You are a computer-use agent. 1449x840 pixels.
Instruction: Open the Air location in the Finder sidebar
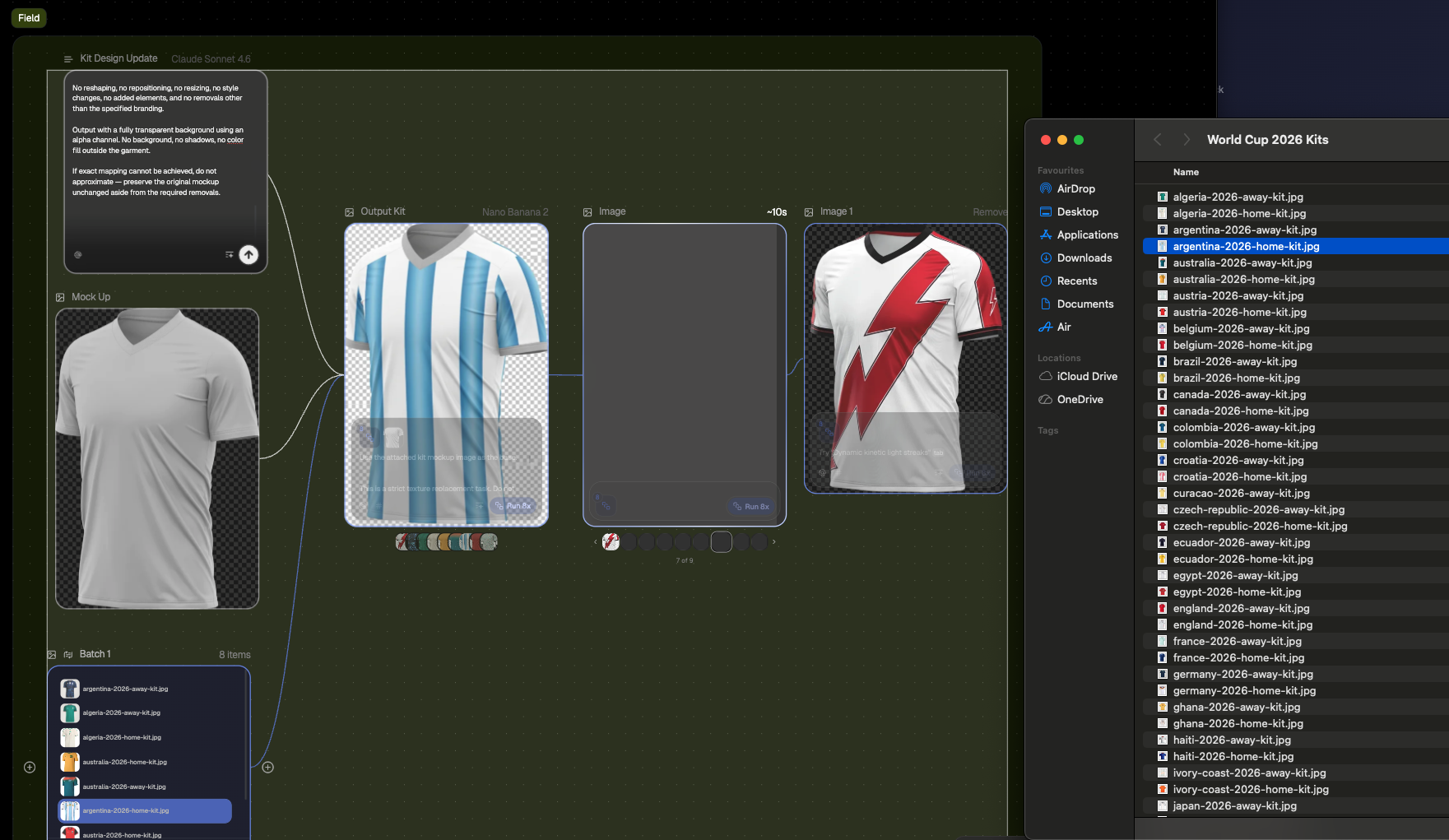[1064, 327]
